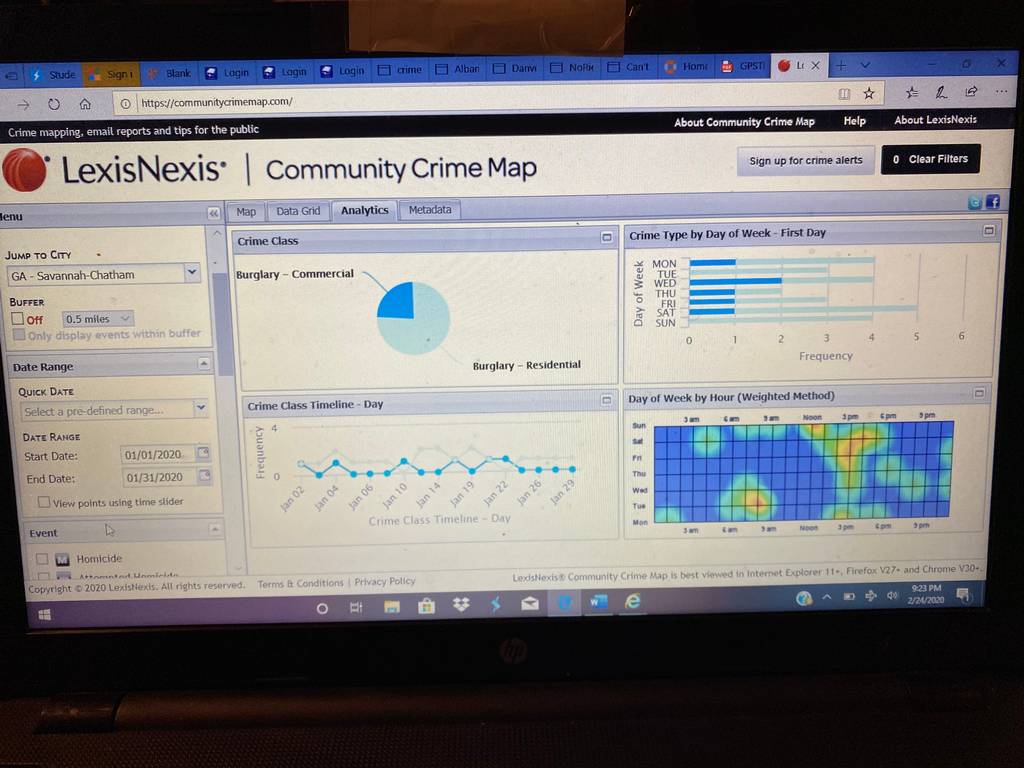The width and height of the screenshot is (1024, 768).
Task: Open Terms & Conditions link
Action: pyautogui.click(x=300, y=583)
